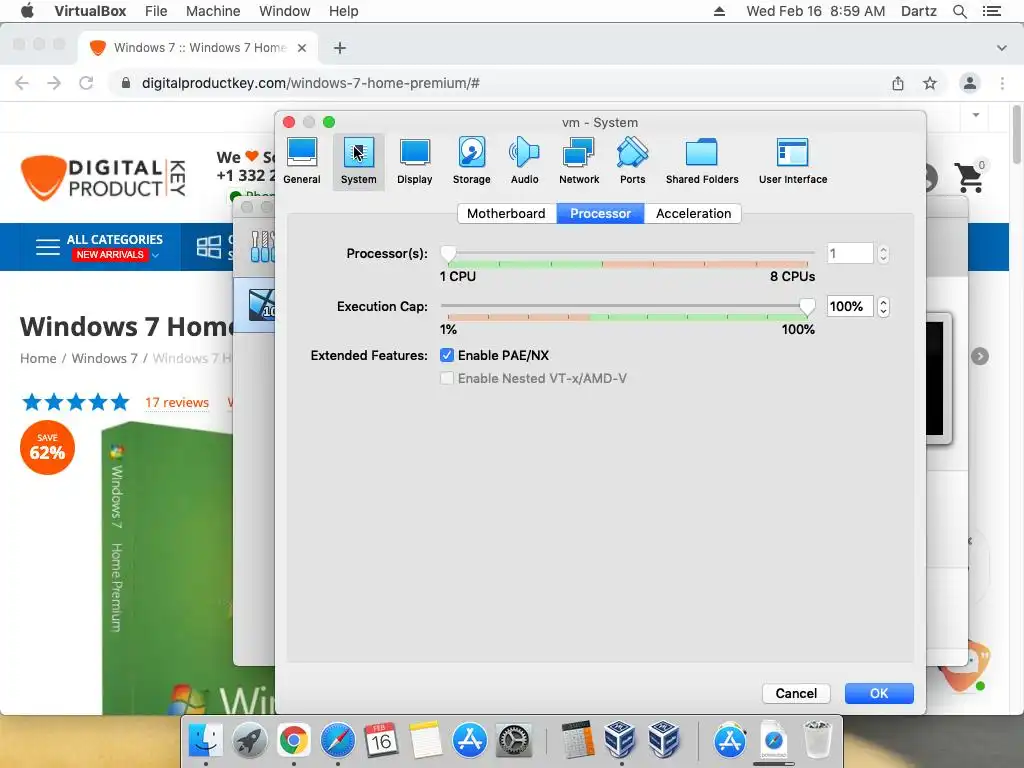Expand the Chrome tab search chevron

(1001, 48)
